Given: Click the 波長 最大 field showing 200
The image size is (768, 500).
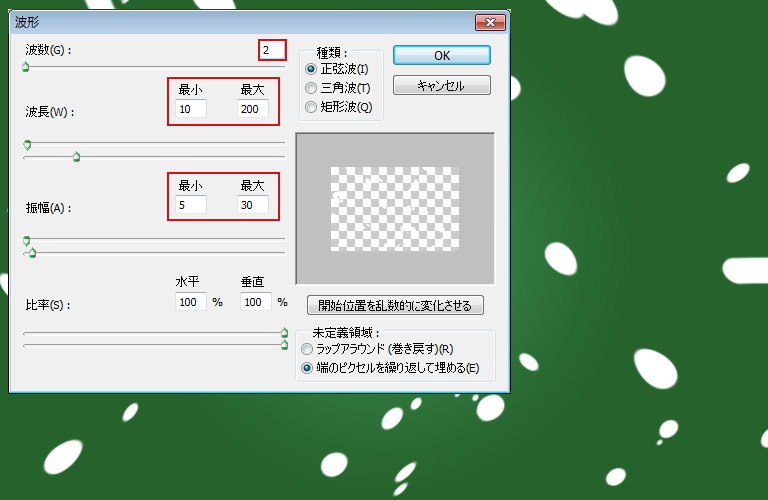Looking at the screenshot, I should point(253,109).
